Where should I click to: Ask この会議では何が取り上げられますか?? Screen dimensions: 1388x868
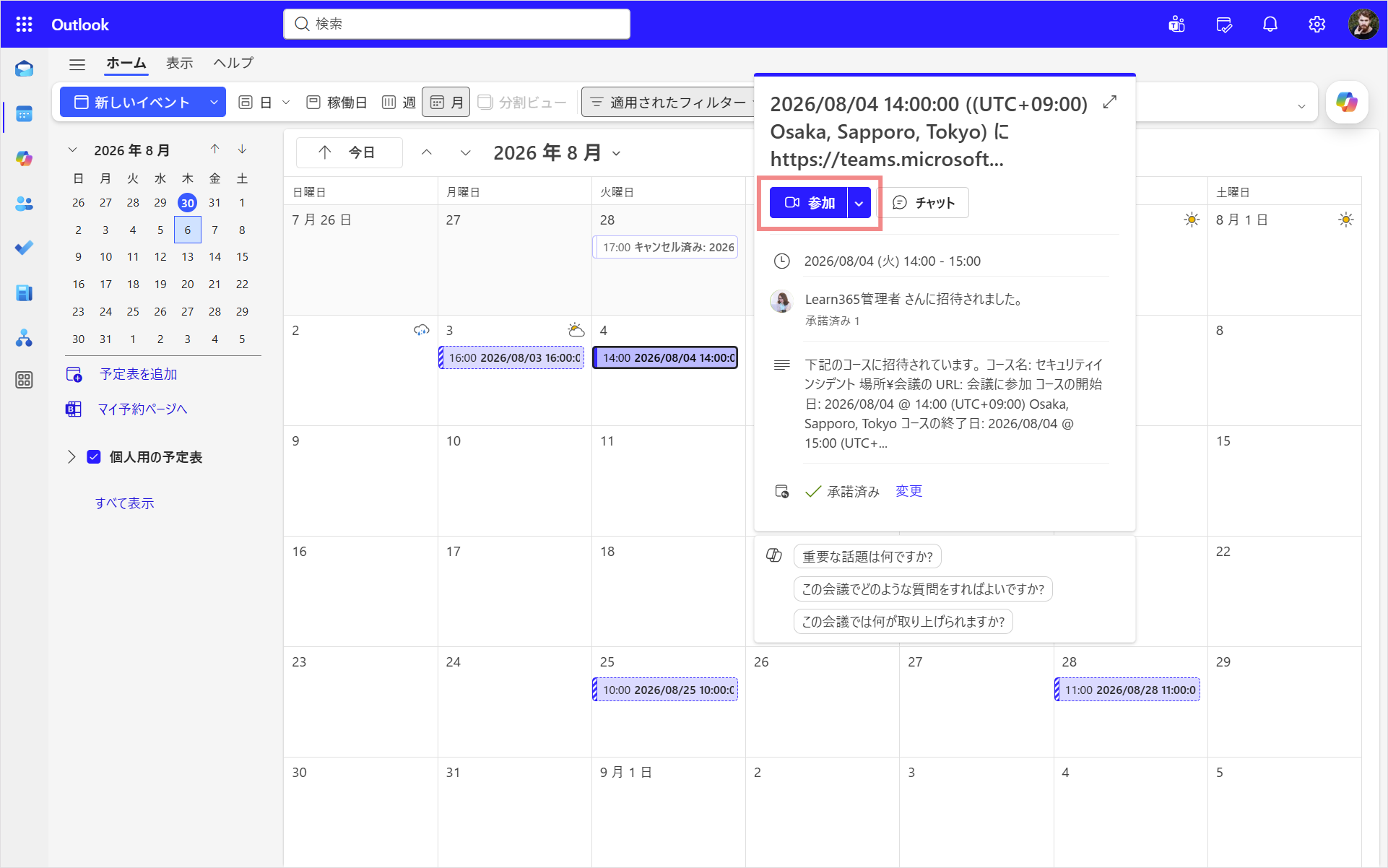903,622
